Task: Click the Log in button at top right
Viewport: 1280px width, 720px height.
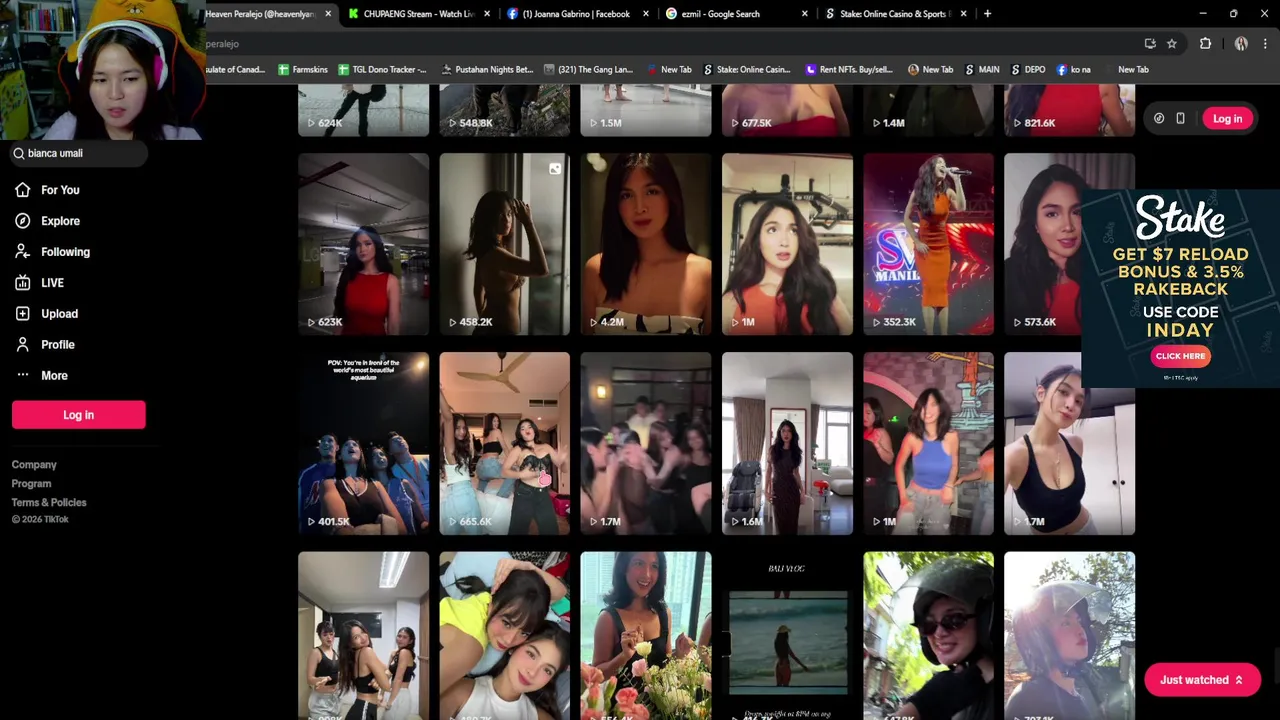Action: (x=1227, y=119)
